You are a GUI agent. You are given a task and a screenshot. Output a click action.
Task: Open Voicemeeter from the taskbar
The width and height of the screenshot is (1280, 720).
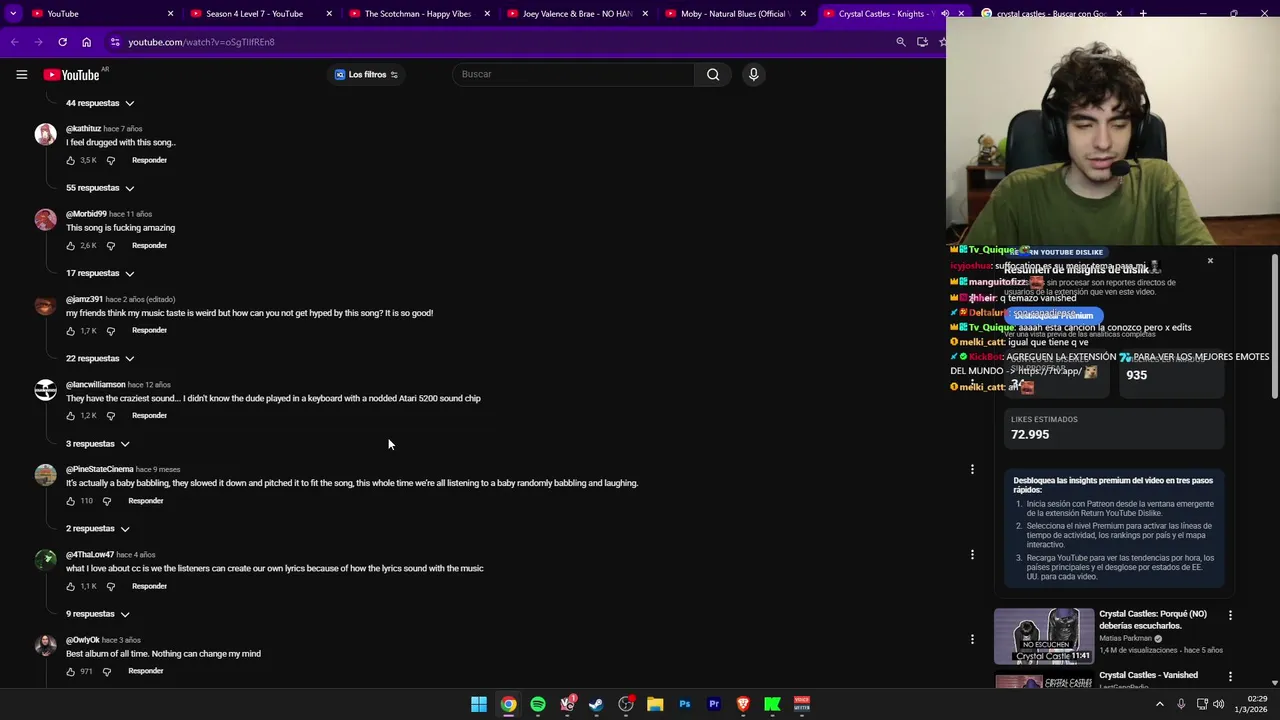pos(802,704)
